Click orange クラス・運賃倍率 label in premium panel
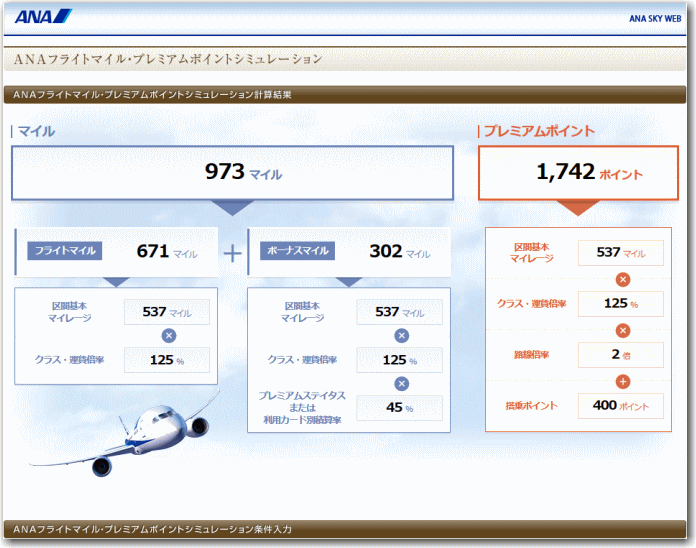Image resolution: width=696 pixels, height=548 pixels. tap(531, 304)
